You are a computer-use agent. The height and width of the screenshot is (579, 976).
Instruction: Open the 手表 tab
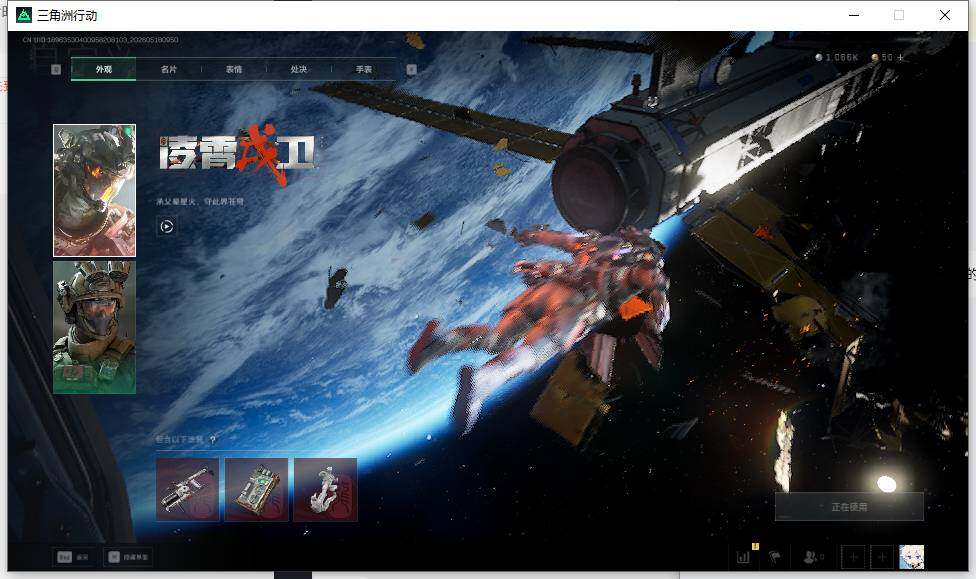[364, 69]
